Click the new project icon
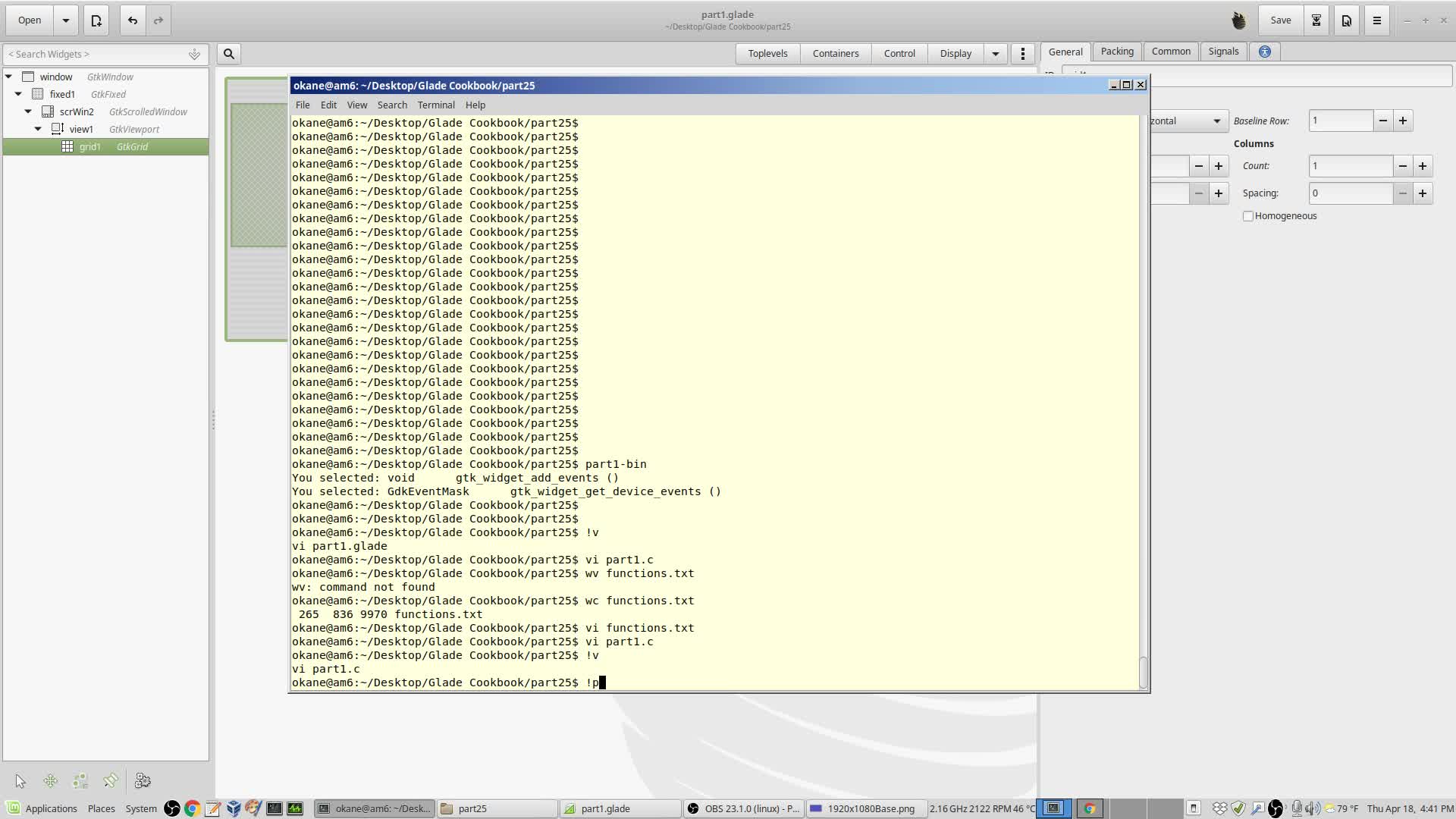1456x819 pixels. click(x=96, y=20)
